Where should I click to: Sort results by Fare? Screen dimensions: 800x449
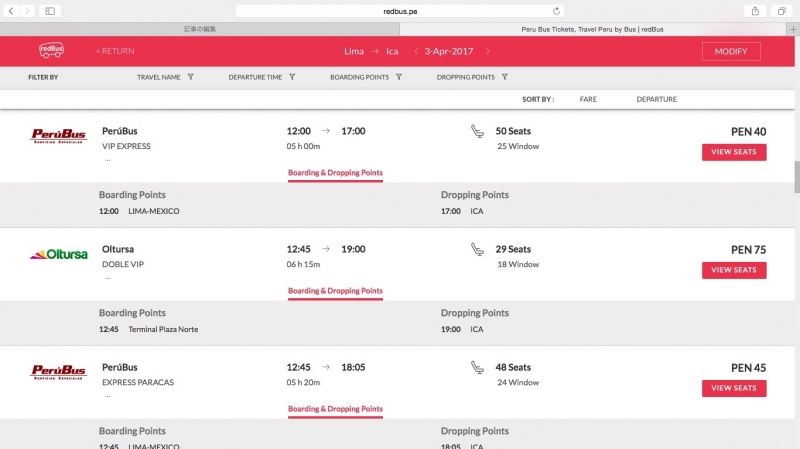tap(588, 99)
